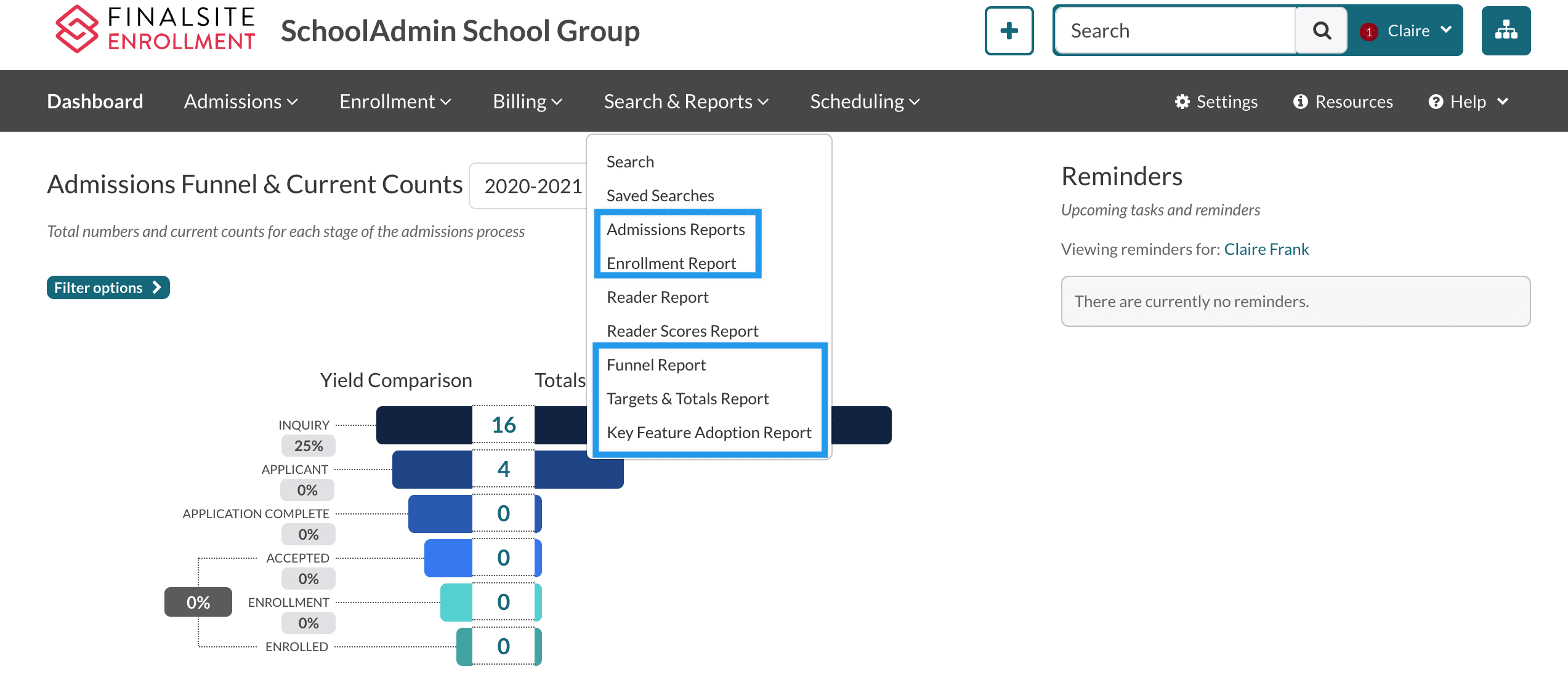Open the 2020-2021 year selector
The image size is (1568, 693).
[532, 186]
